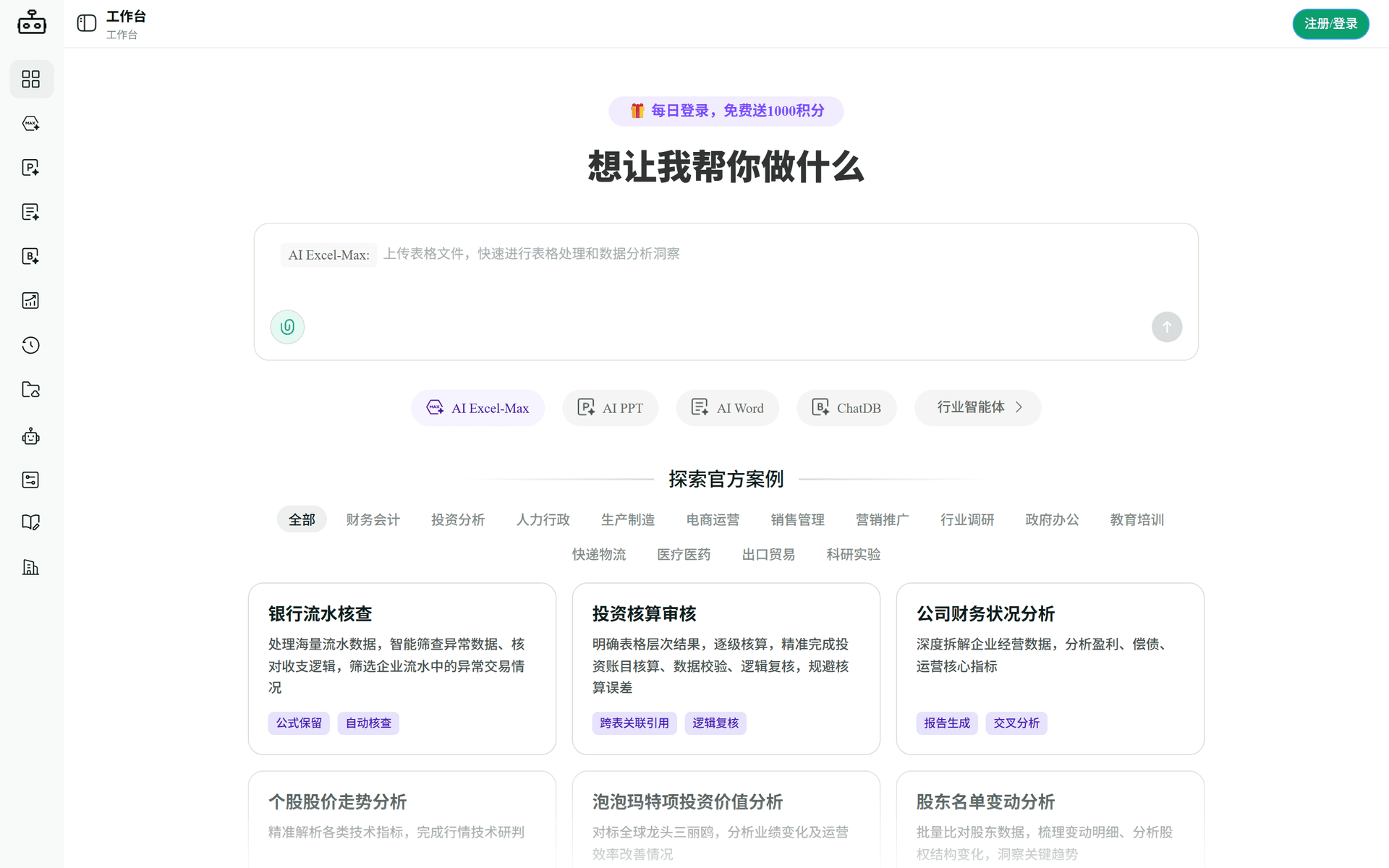The image size is (1389, 868).
Task: Switch to the 出口贸易 category tab
Action: (768, 554)
